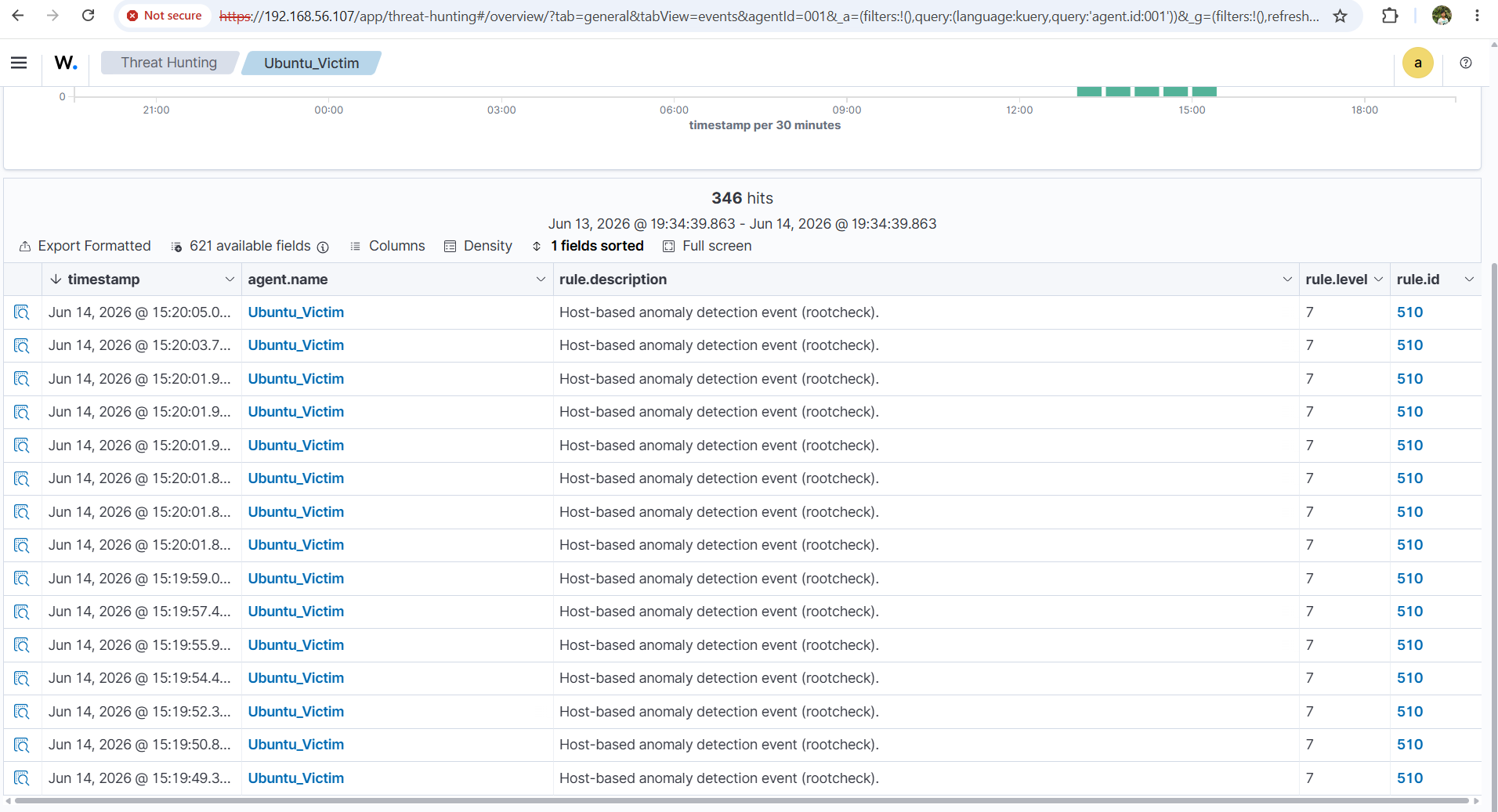Image resolution: width=1498 pixels, height=812 pixels.
Task: Inspect document details for 15:20:05.0 event
Action: [22, 312]
